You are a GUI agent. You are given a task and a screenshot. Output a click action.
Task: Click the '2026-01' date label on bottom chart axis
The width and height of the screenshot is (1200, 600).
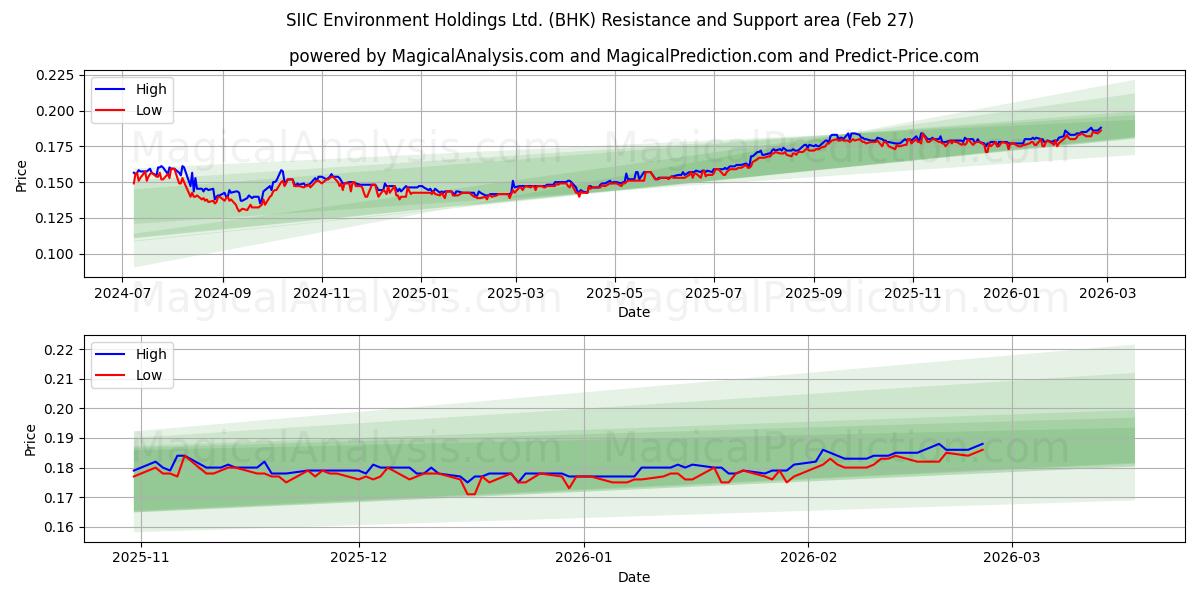point(584,559)
